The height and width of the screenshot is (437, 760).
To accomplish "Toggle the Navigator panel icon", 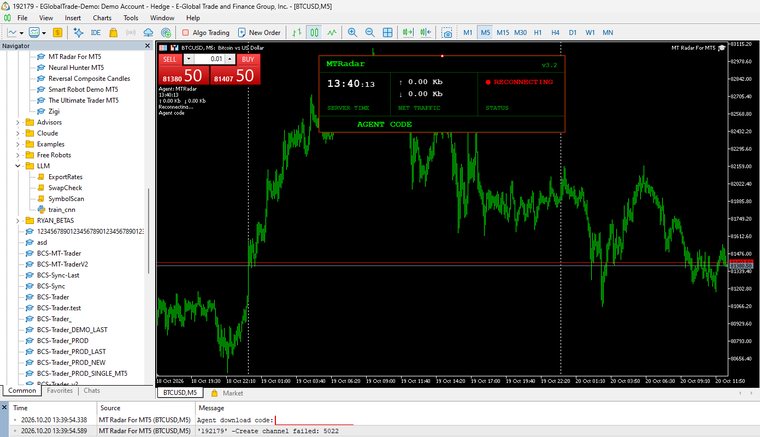I will point(78,32).
